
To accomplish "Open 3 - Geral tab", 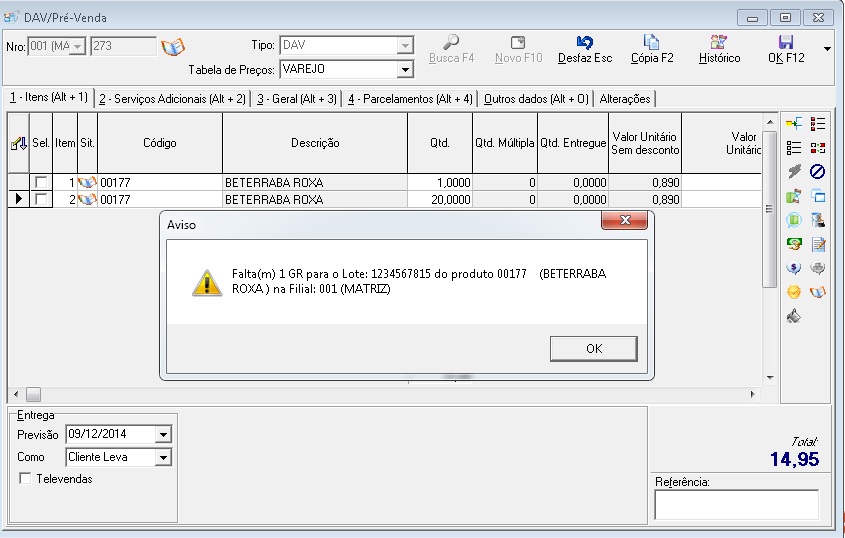I will point(296,99).
